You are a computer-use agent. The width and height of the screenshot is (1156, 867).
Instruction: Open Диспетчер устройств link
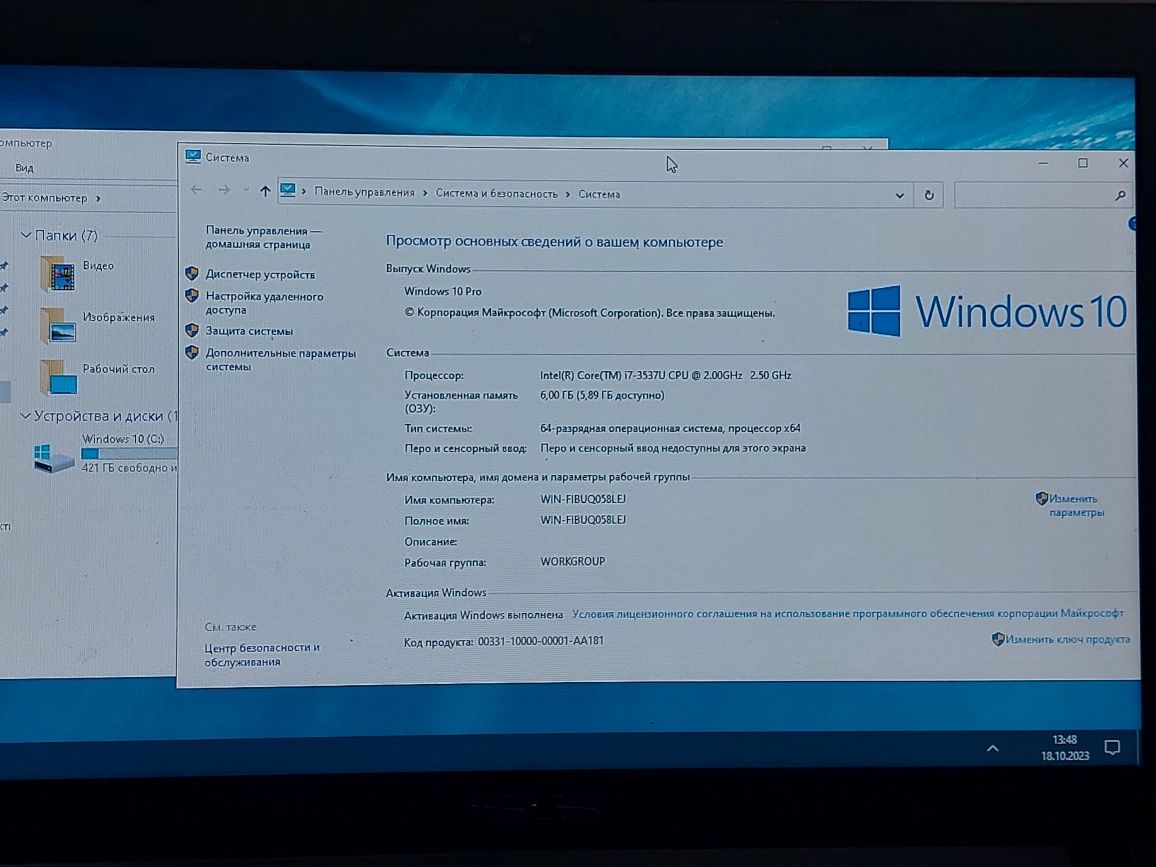260,274
